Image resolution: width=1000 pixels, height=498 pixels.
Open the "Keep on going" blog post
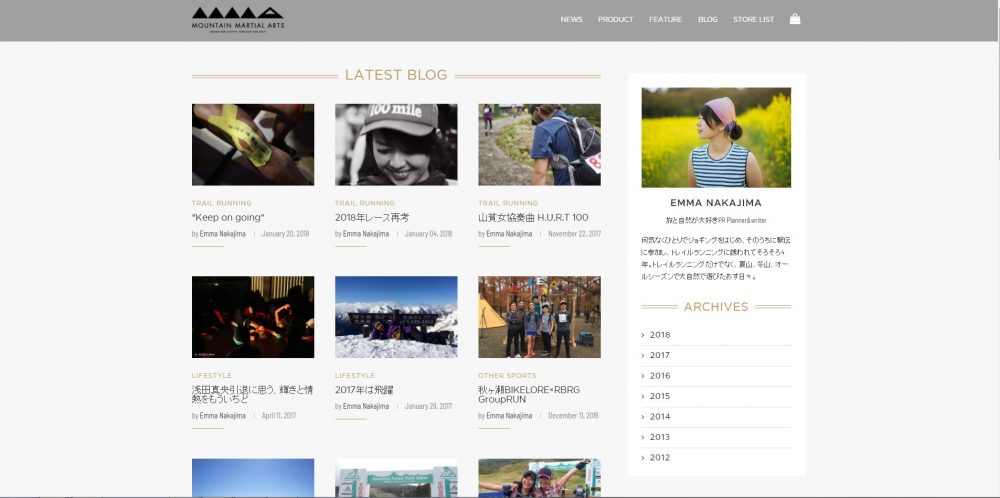click(x=228, y=217)
